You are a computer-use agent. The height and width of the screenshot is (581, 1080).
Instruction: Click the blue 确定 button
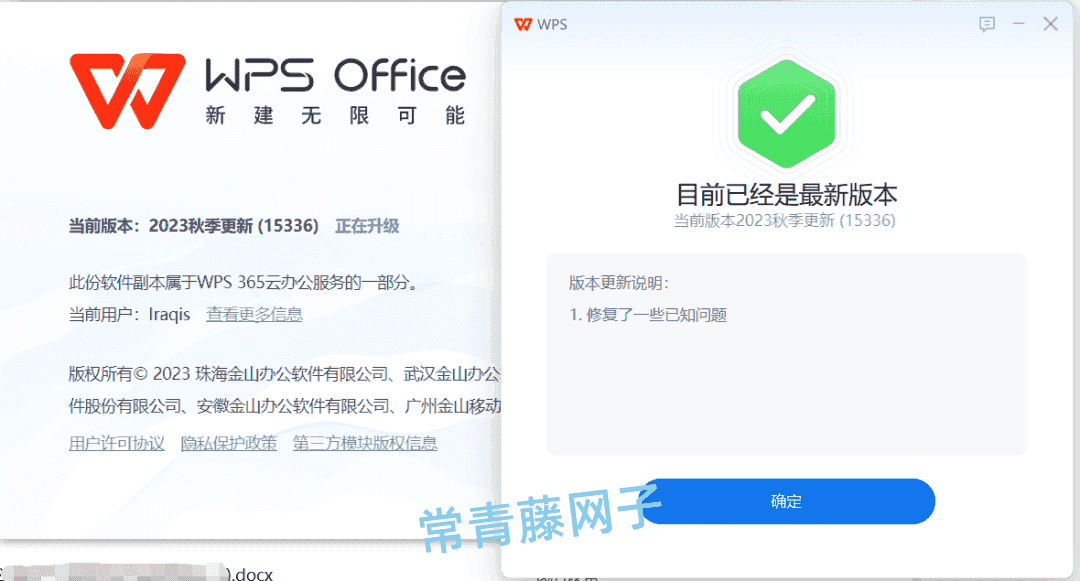787,501
